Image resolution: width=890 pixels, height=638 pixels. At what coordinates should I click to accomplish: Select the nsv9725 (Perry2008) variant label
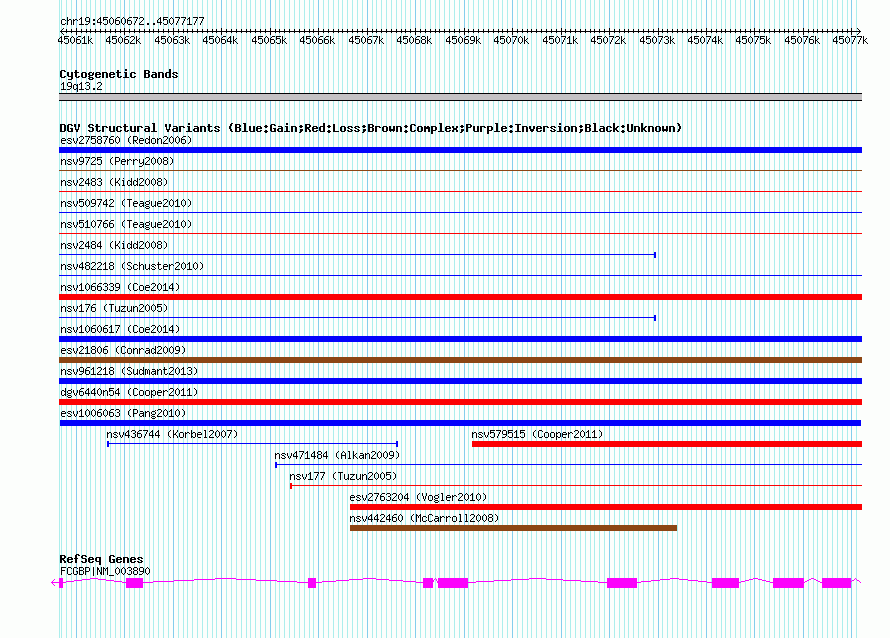[x=117, y=161]
